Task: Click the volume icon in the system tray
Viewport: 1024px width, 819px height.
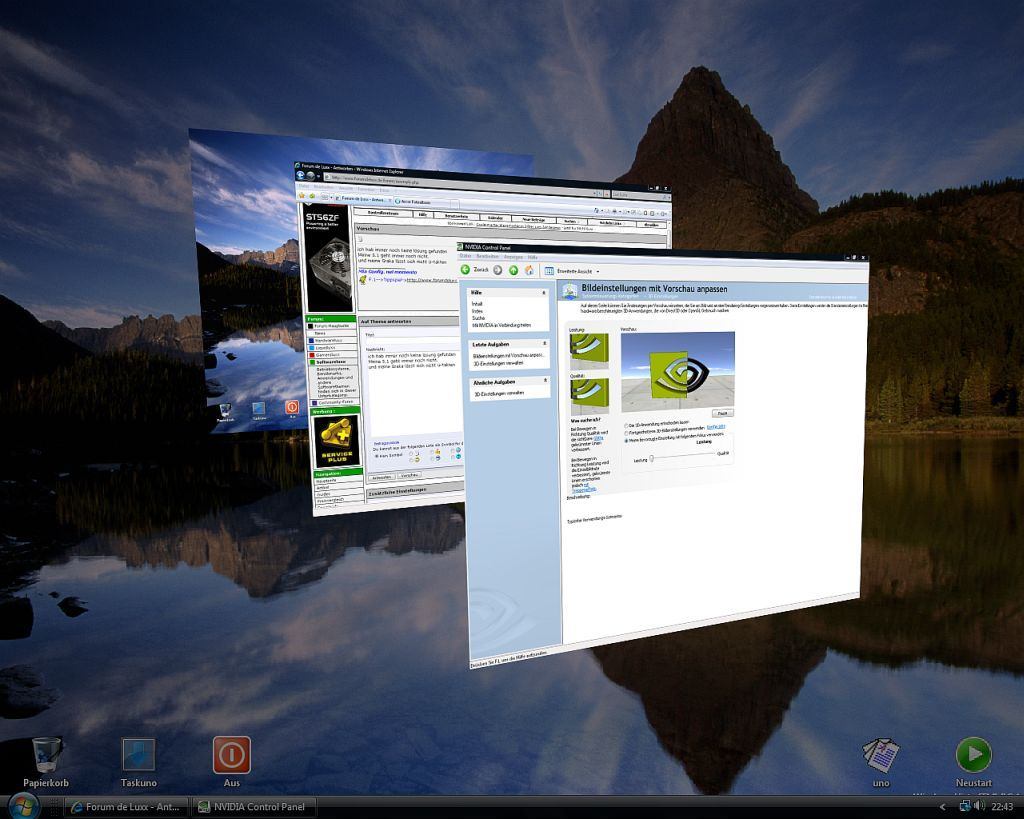Action: pos(979,807)
